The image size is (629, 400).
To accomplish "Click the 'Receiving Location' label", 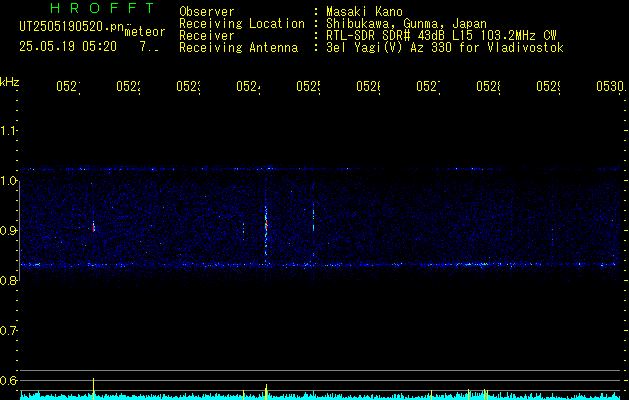I will (242, 24).
